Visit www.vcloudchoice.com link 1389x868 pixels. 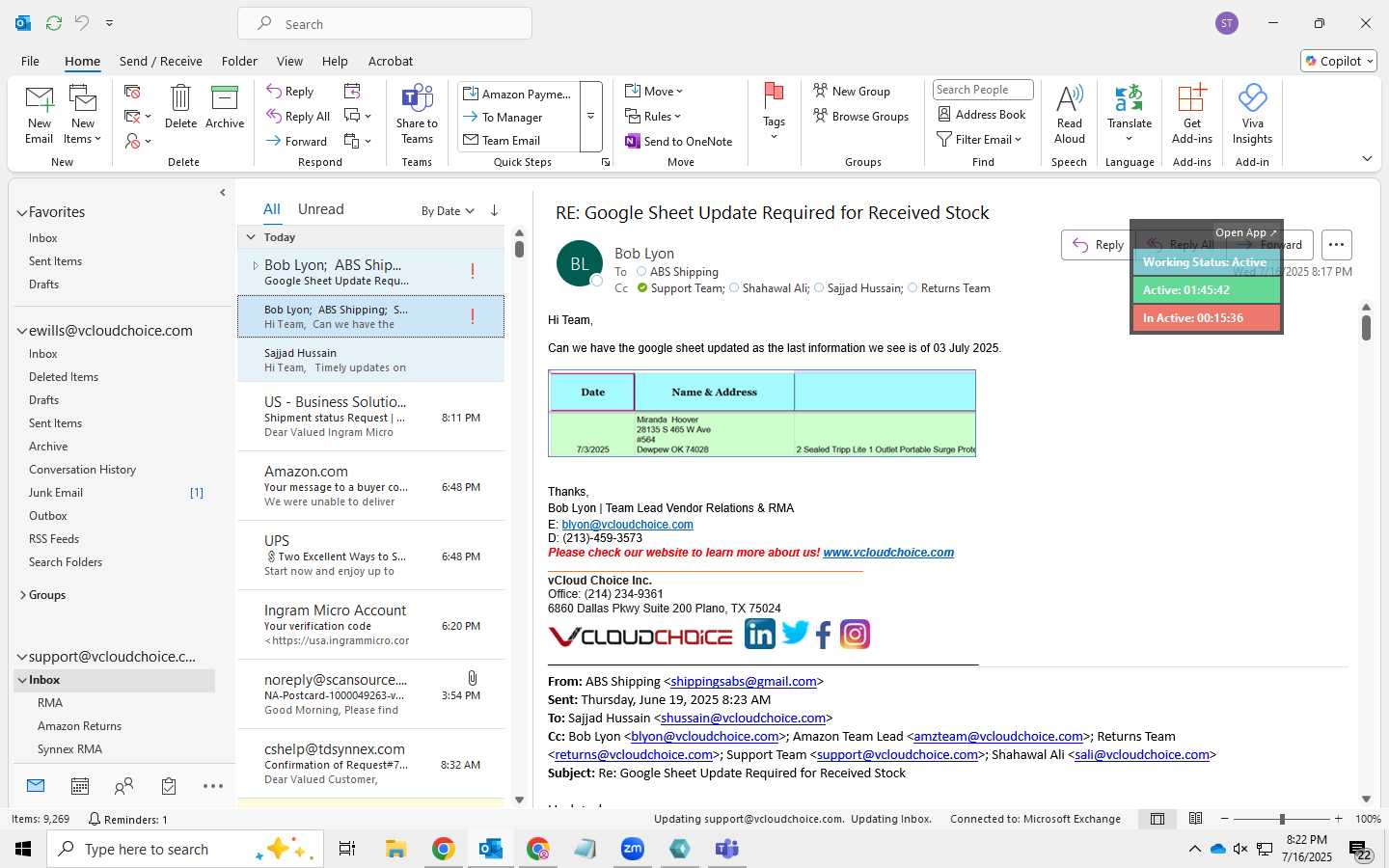tap(888, 553)
